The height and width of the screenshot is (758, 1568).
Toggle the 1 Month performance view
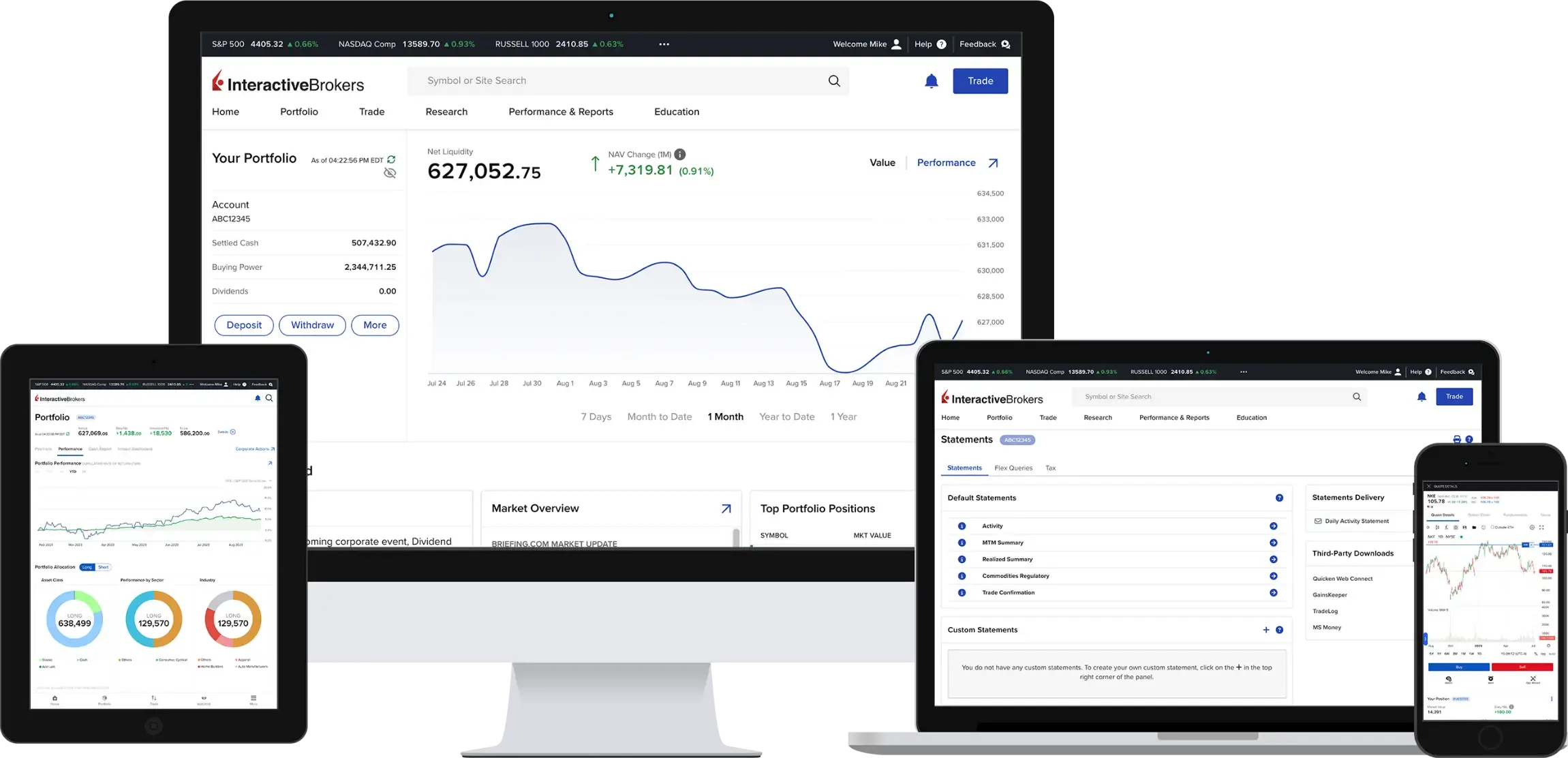pyautogui.click(x=724, y=416)
